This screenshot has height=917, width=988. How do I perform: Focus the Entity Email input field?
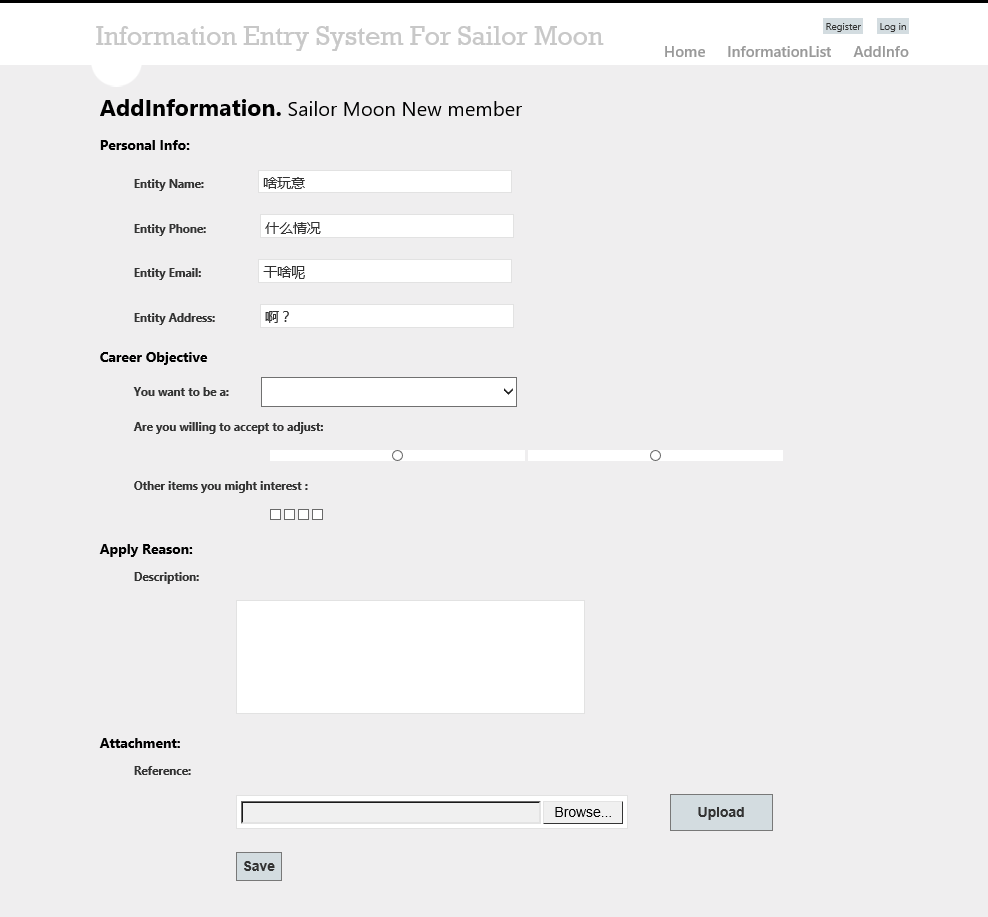click(385, 271)
